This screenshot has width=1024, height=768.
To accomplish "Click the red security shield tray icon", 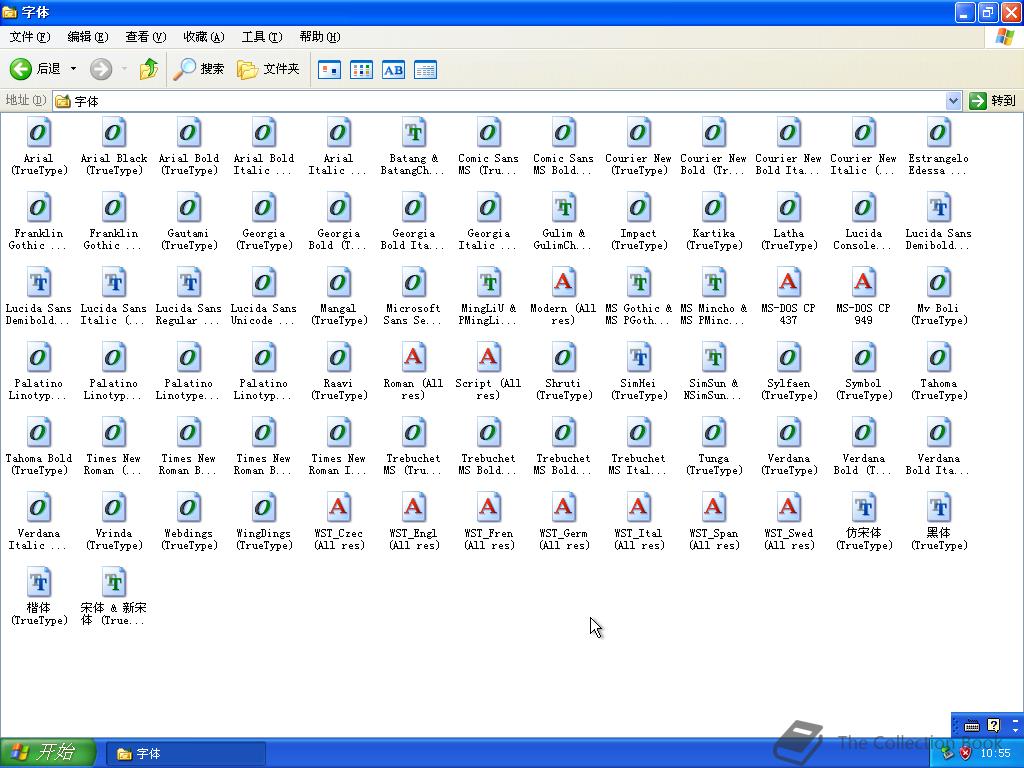I will point(965,754).
